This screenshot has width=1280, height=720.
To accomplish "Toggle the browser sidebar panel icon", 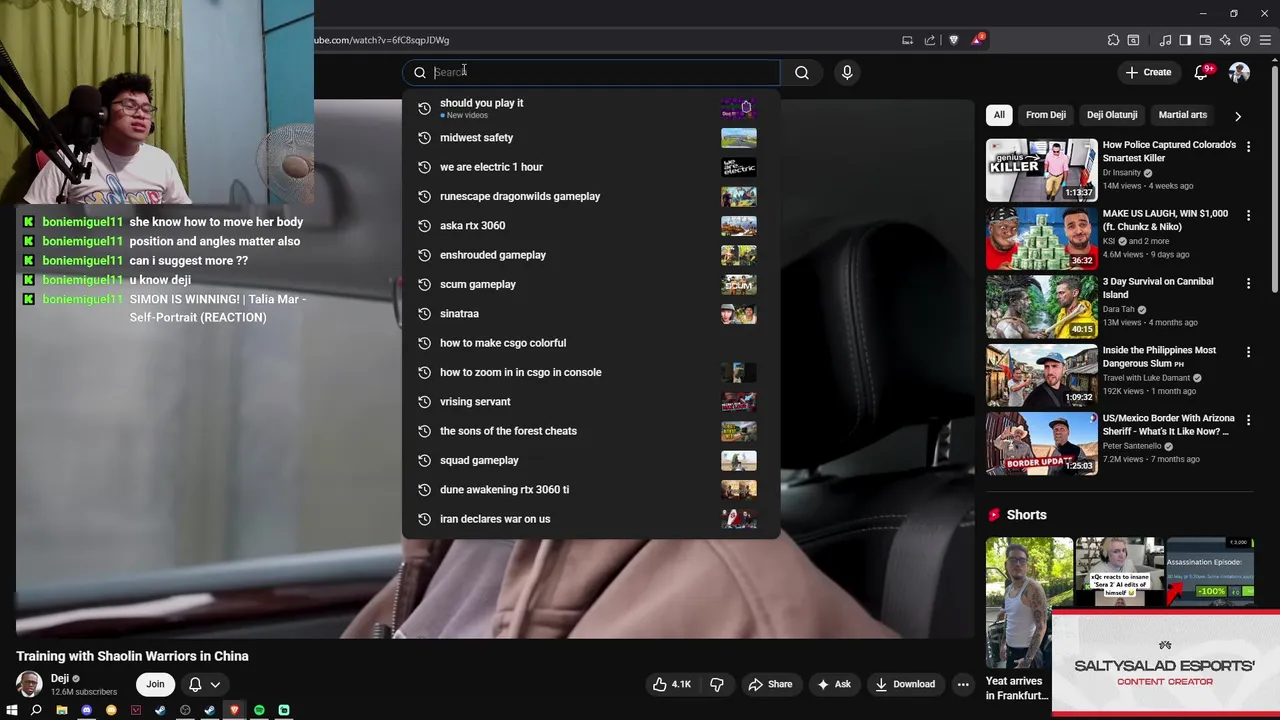I will (1185, 40).
